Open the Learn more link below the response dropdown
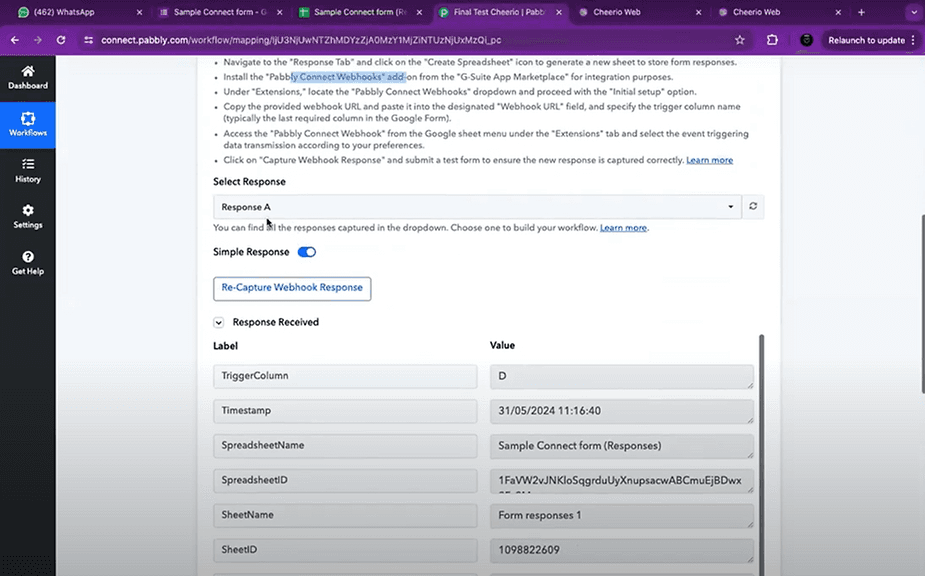Viewport: 925px width, 576px height. point(624,228)
